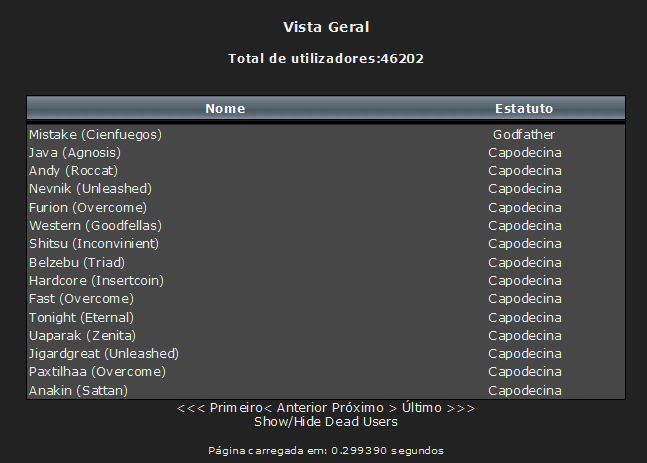647x463 pixels.
Task: Open Nevnik (Unleashed) profile link
Action: 90,189
